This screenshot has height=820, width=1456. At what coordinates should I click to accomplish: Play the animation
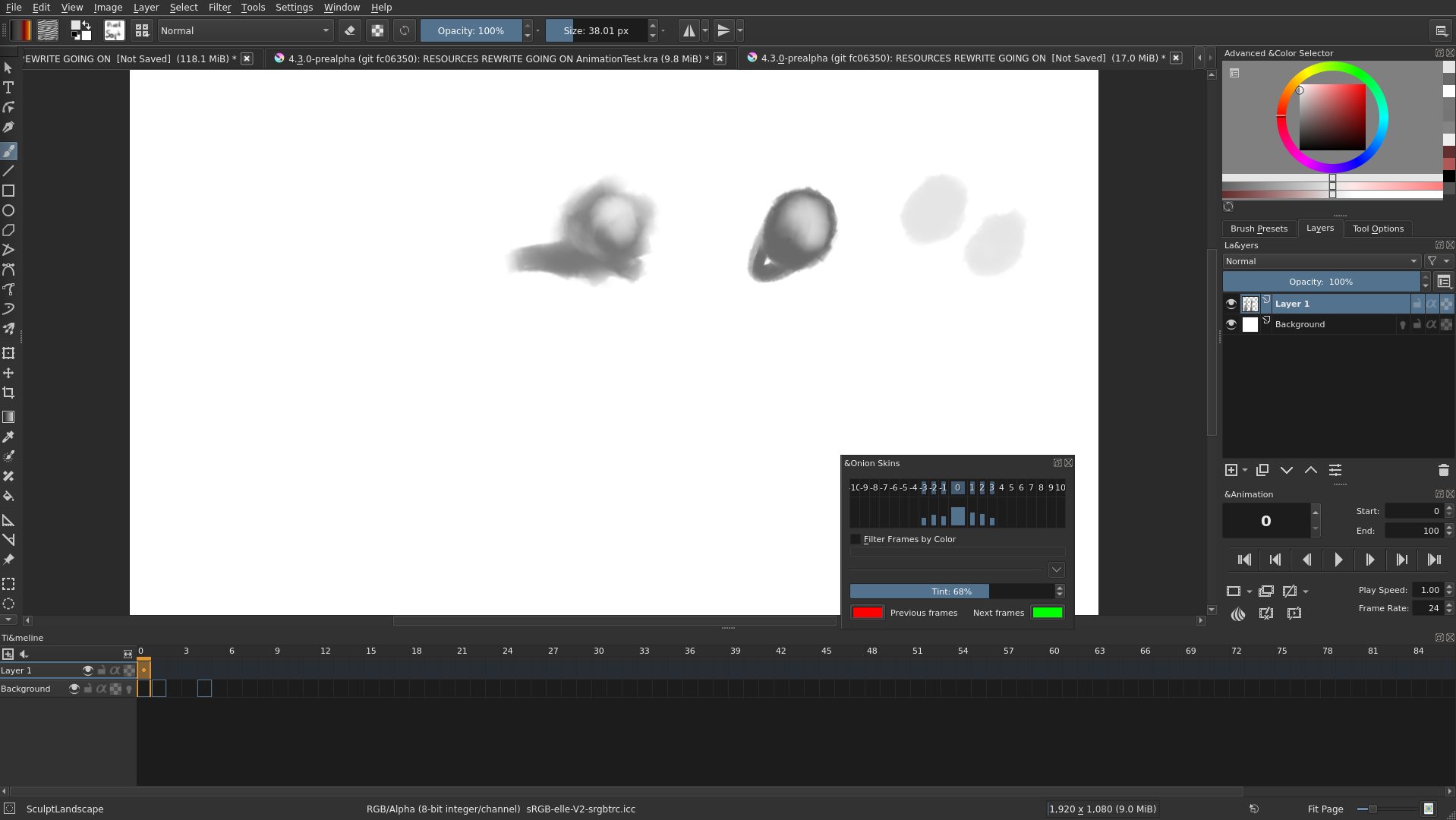(1338, 560)
